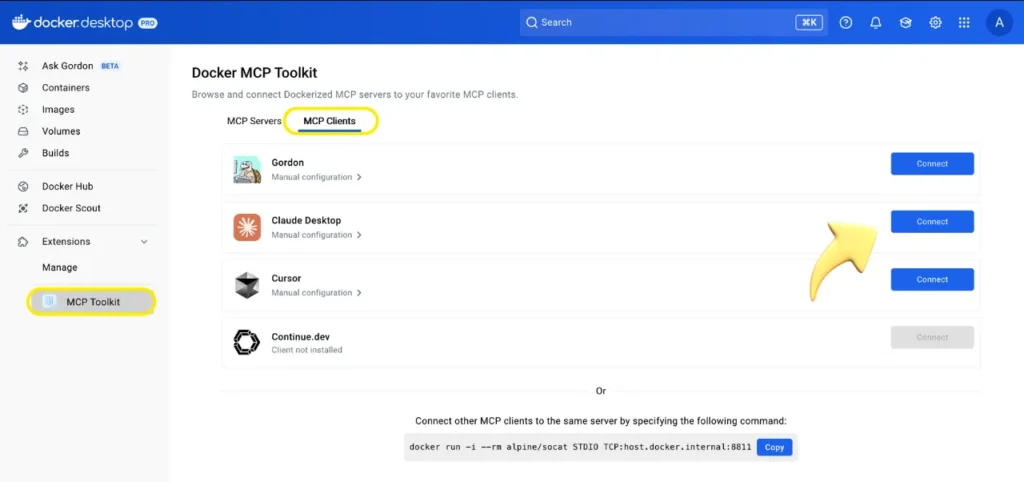Click the Images sidebar icon
Viewport: 1024px width, 482px height.
pyautogui.click(x=23, y=110)
